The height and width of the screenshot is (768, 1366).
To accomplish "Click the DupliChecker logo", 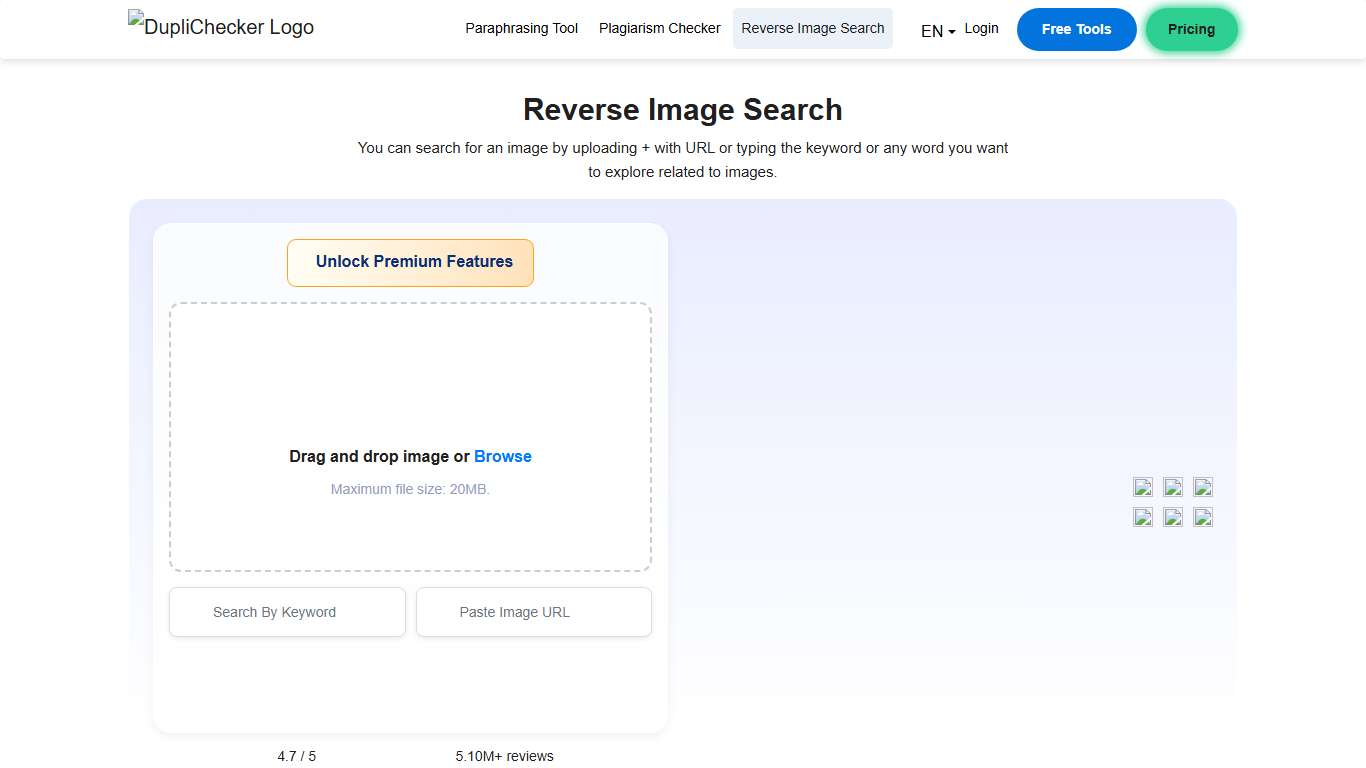I will (220, 27).
